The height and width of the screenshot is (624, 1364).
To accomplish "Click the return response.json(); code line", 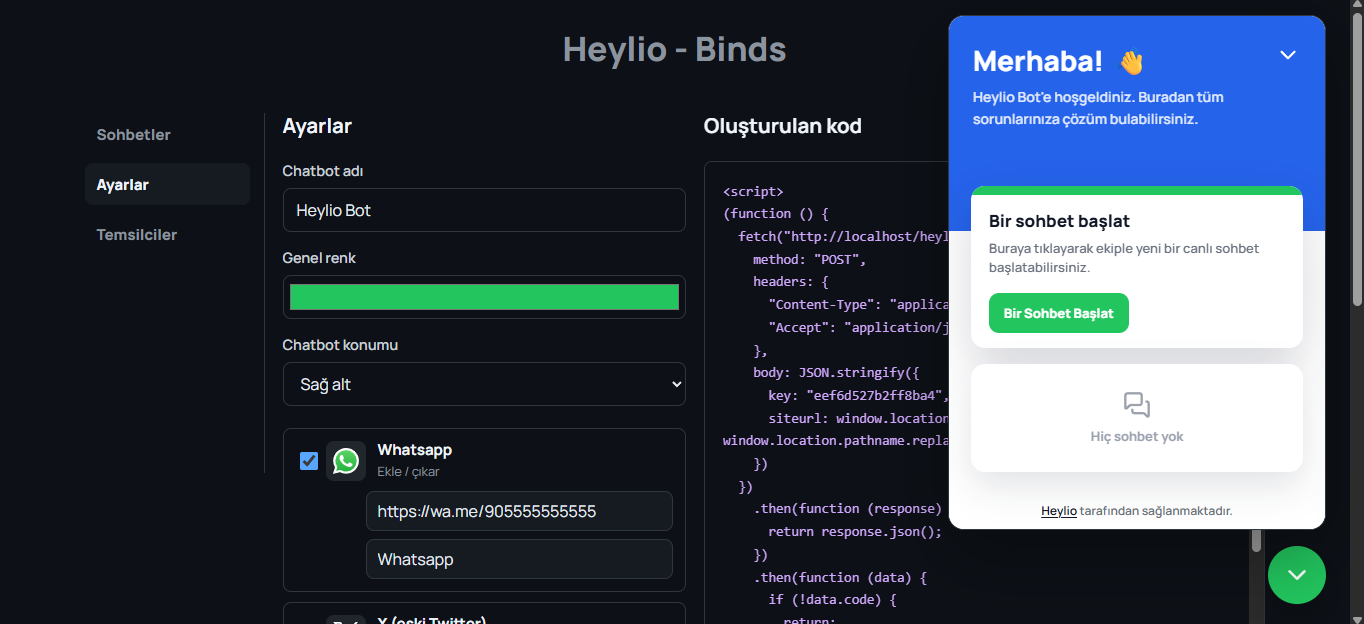I will [x=855, y=531].
